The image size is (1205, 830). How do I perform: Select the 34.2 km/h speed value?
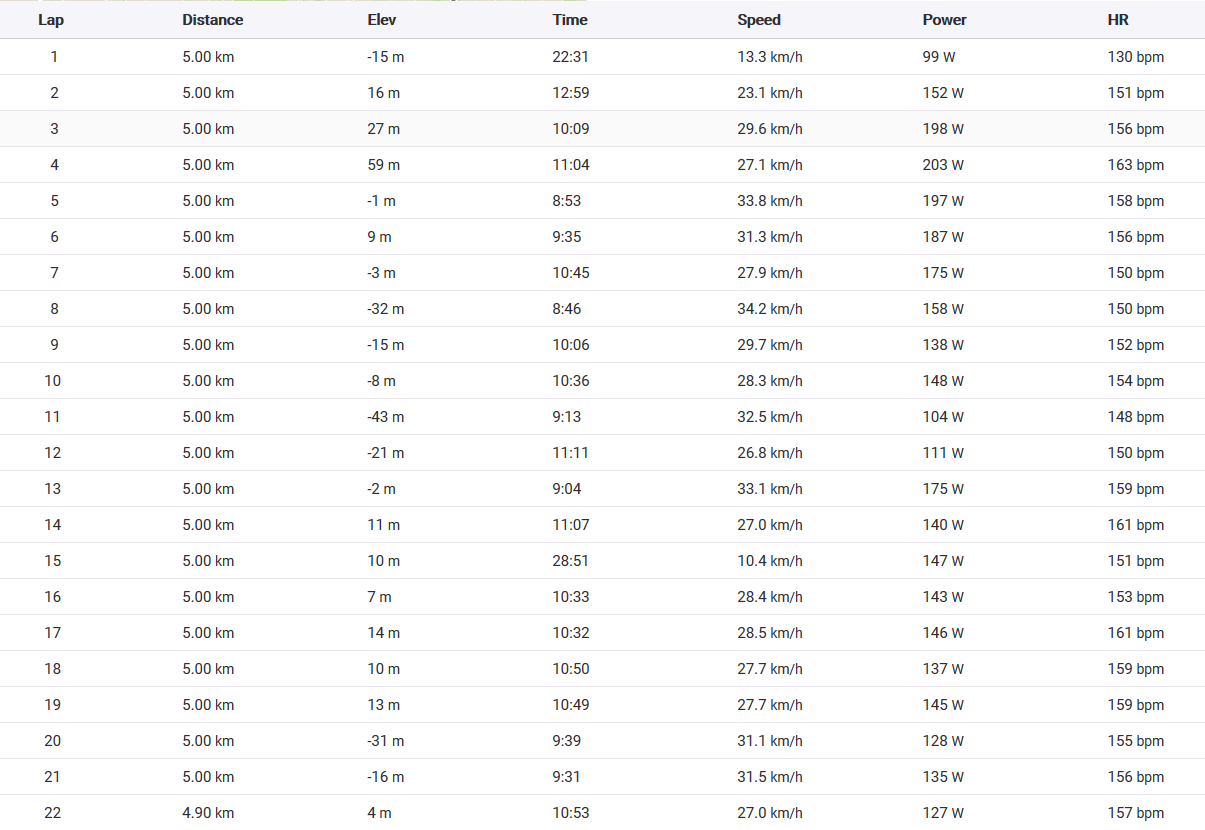pos(769,309)
